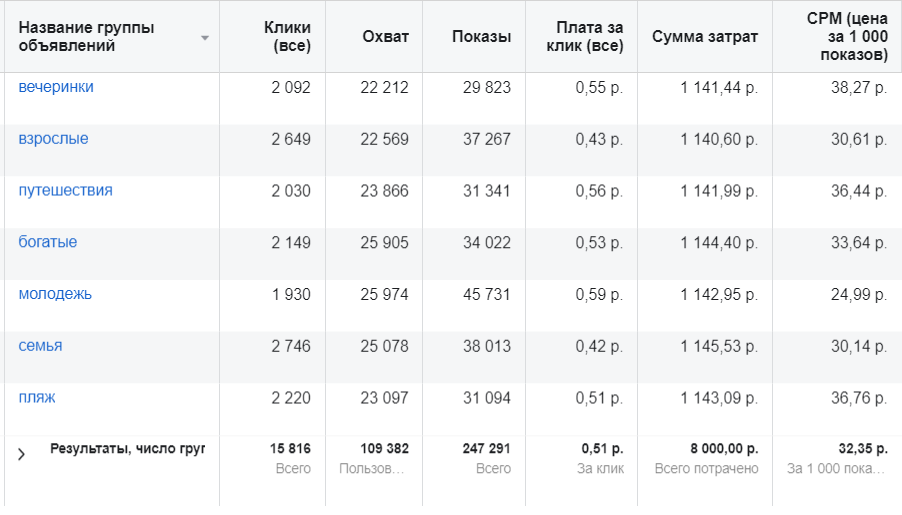The image size is (902, 515).
Task: Sort by the "Сумма затрат" column header
Action: point(705,37)
